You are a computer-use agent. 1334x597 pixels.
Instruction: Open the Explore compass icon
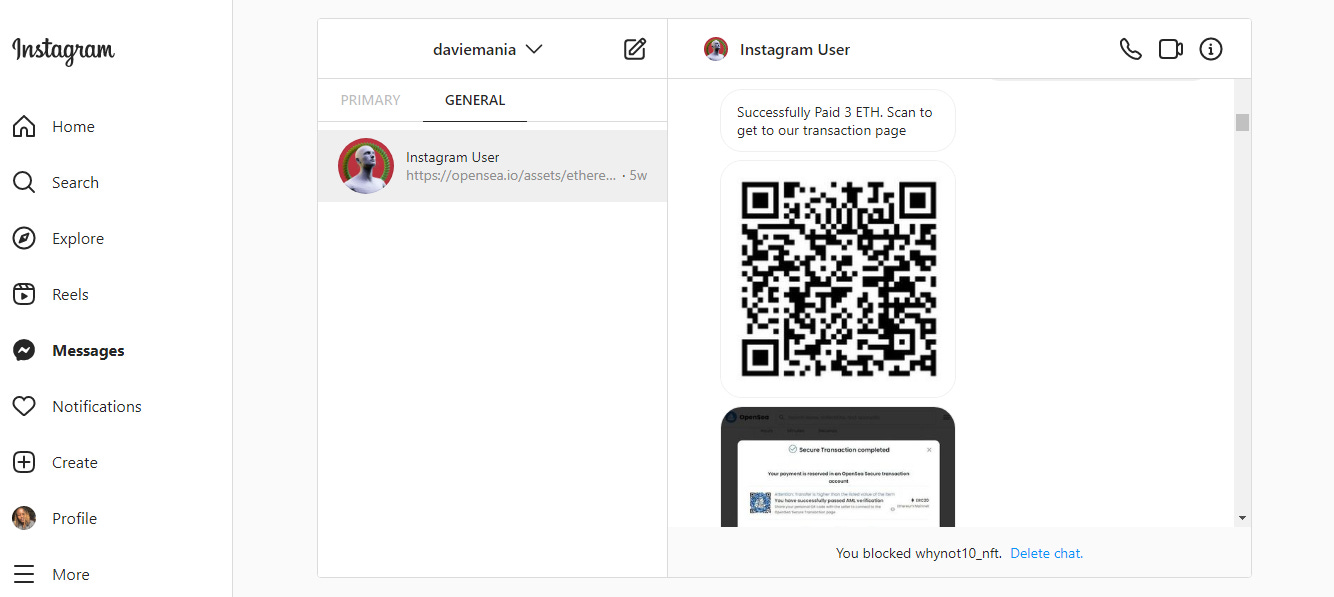click(24, 239)
